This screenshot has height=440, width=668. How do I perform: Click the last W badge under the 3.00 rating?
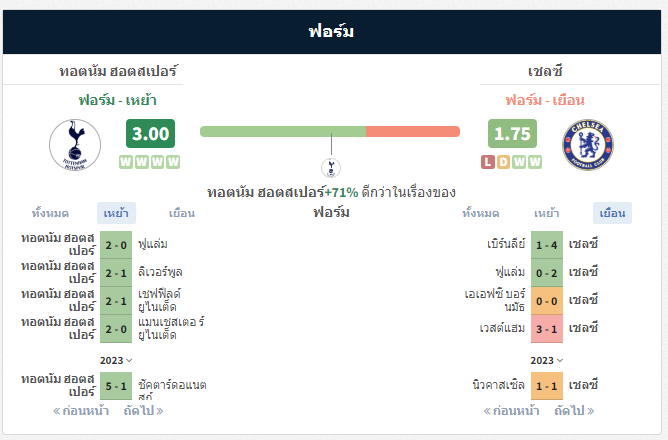pyautogui.click(x=173, y=162)
